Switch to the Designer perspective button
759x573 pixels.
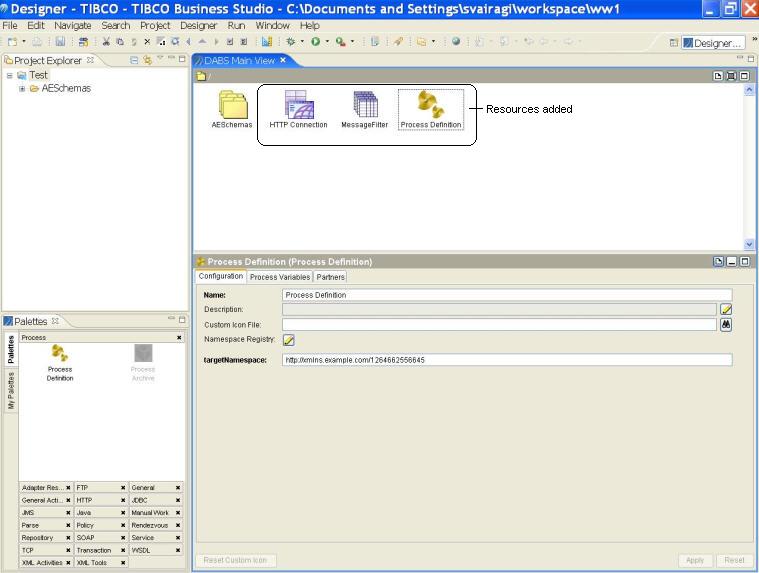(713, 43)
